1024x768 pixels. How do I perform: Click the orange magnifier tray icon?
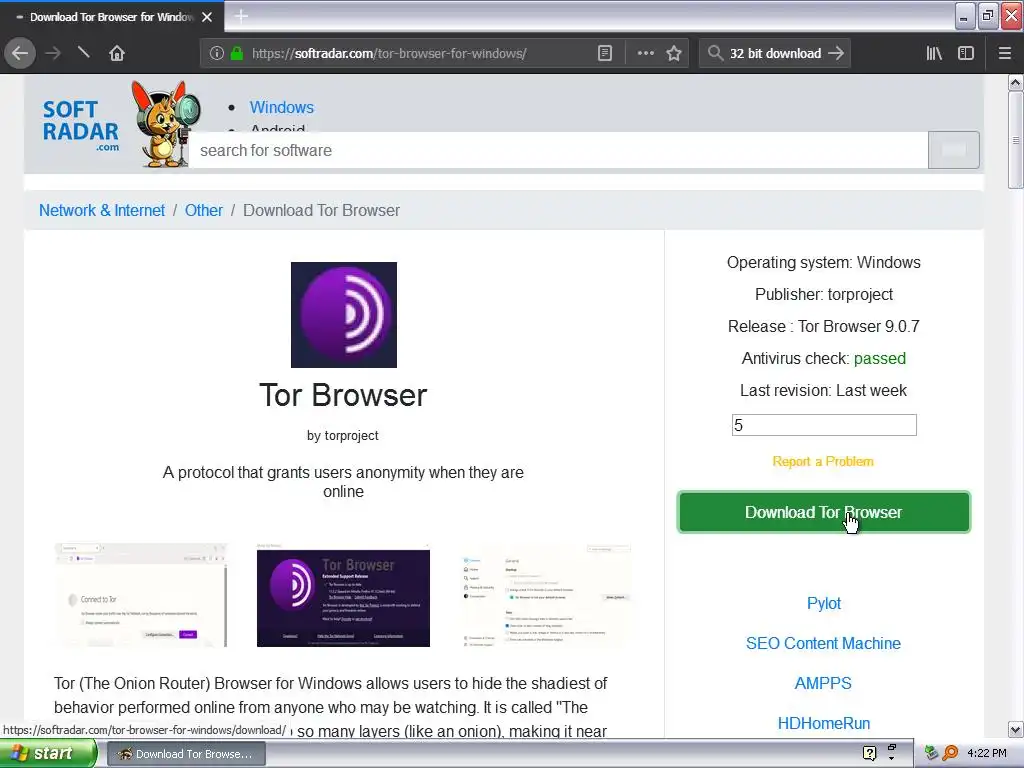pos(950,753)
